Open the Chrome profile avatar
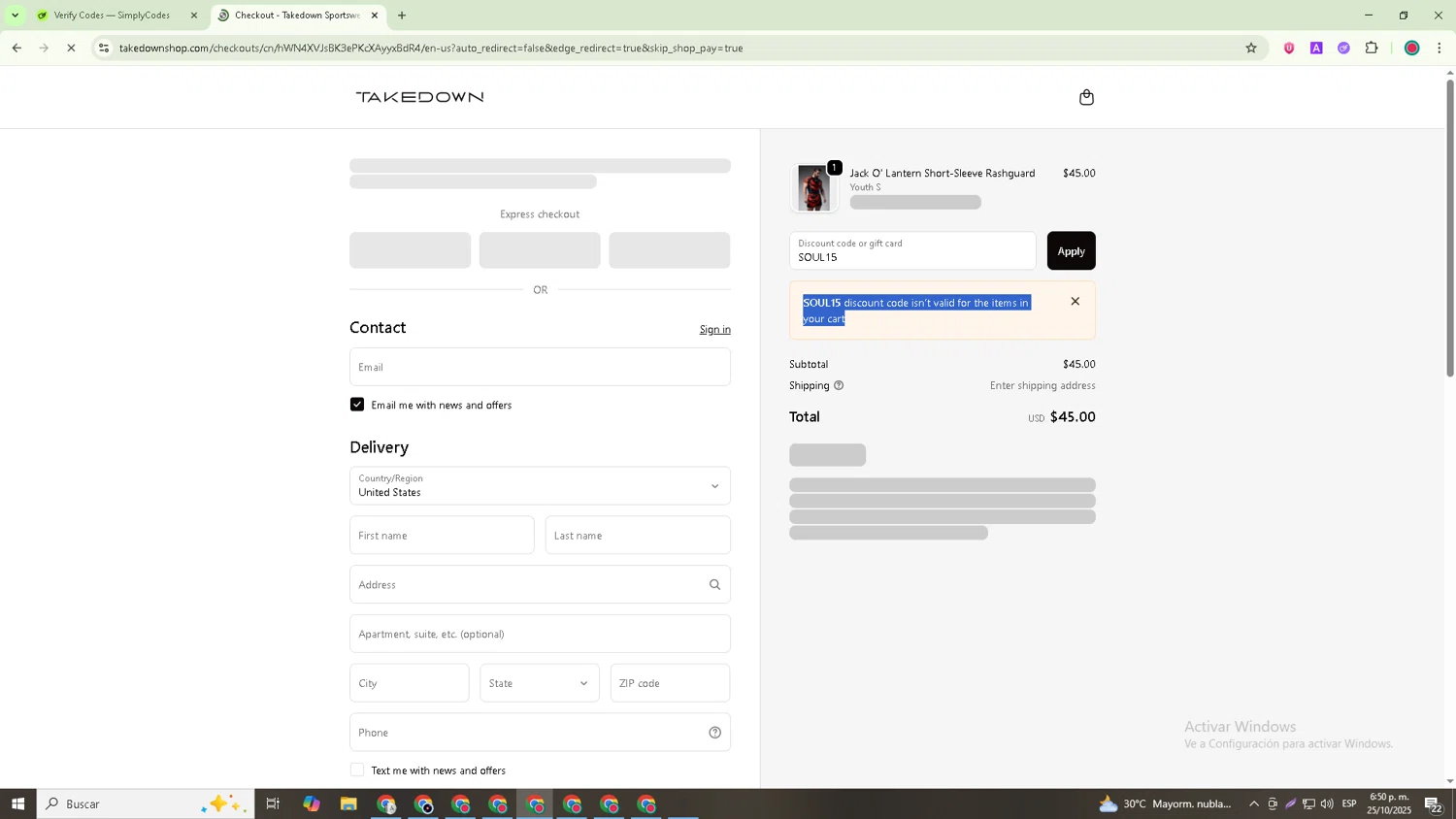This screenshot has width=1456, height=819. [x=1411, y=48]
